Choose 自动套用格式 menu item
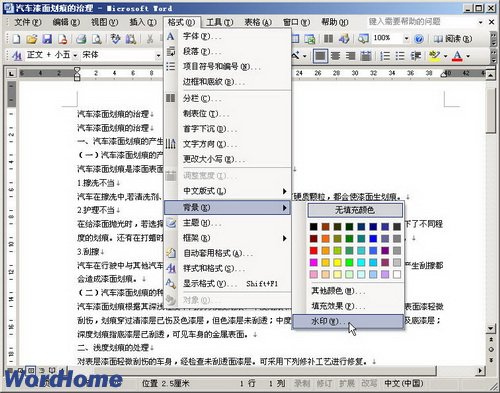 tap(227, 253)
